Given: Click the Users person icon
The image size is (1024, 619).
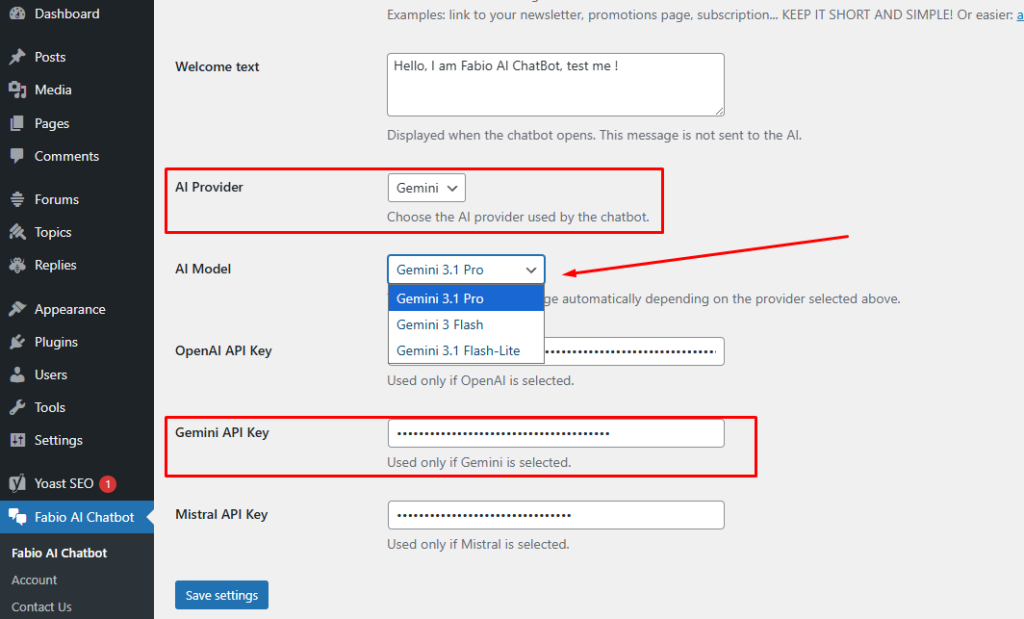Looking at the screenshot, I should [18, 375].
